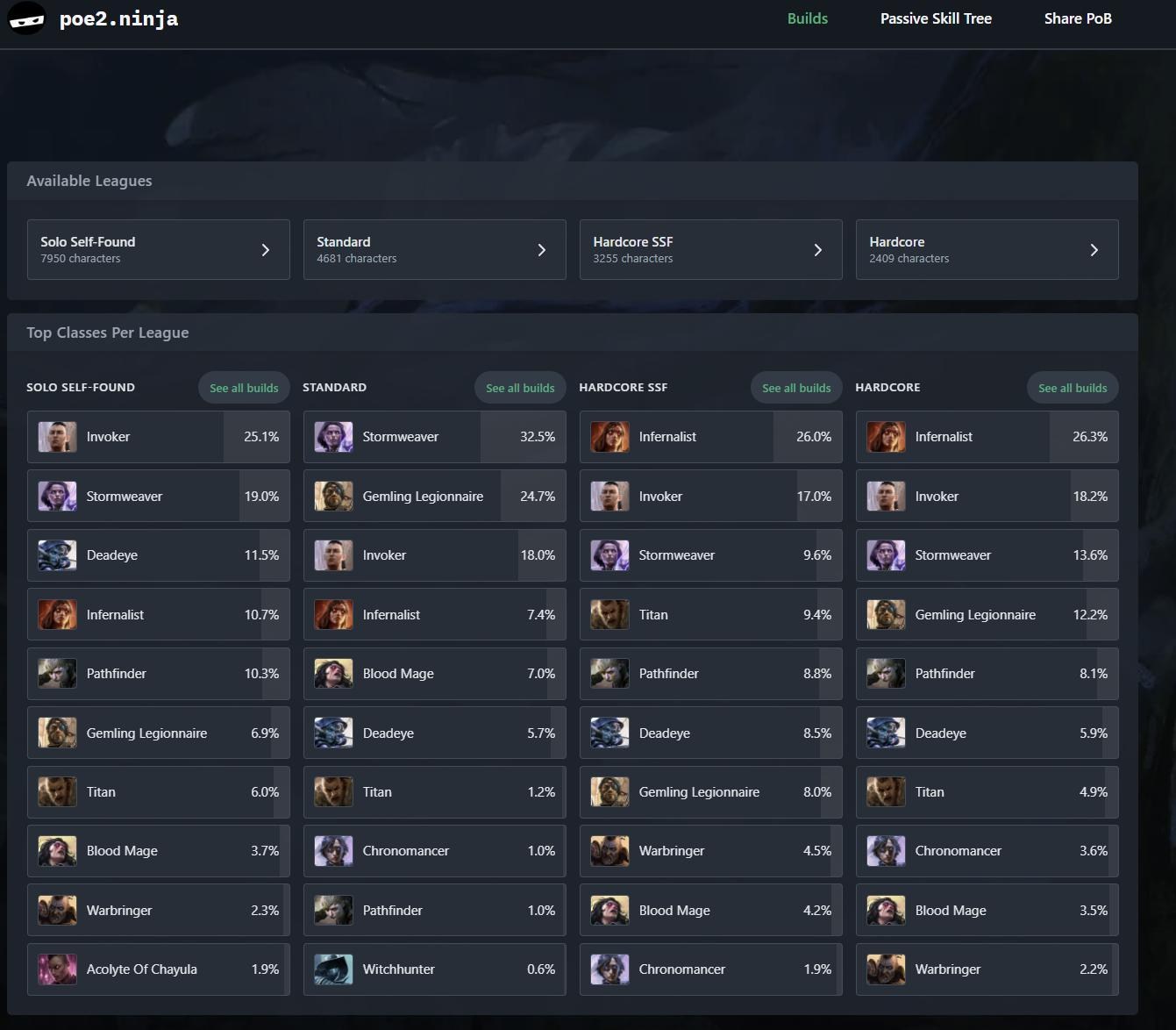
Task: Click Blood Mage portrait in Standard column
Action: [x=333, y=674]
